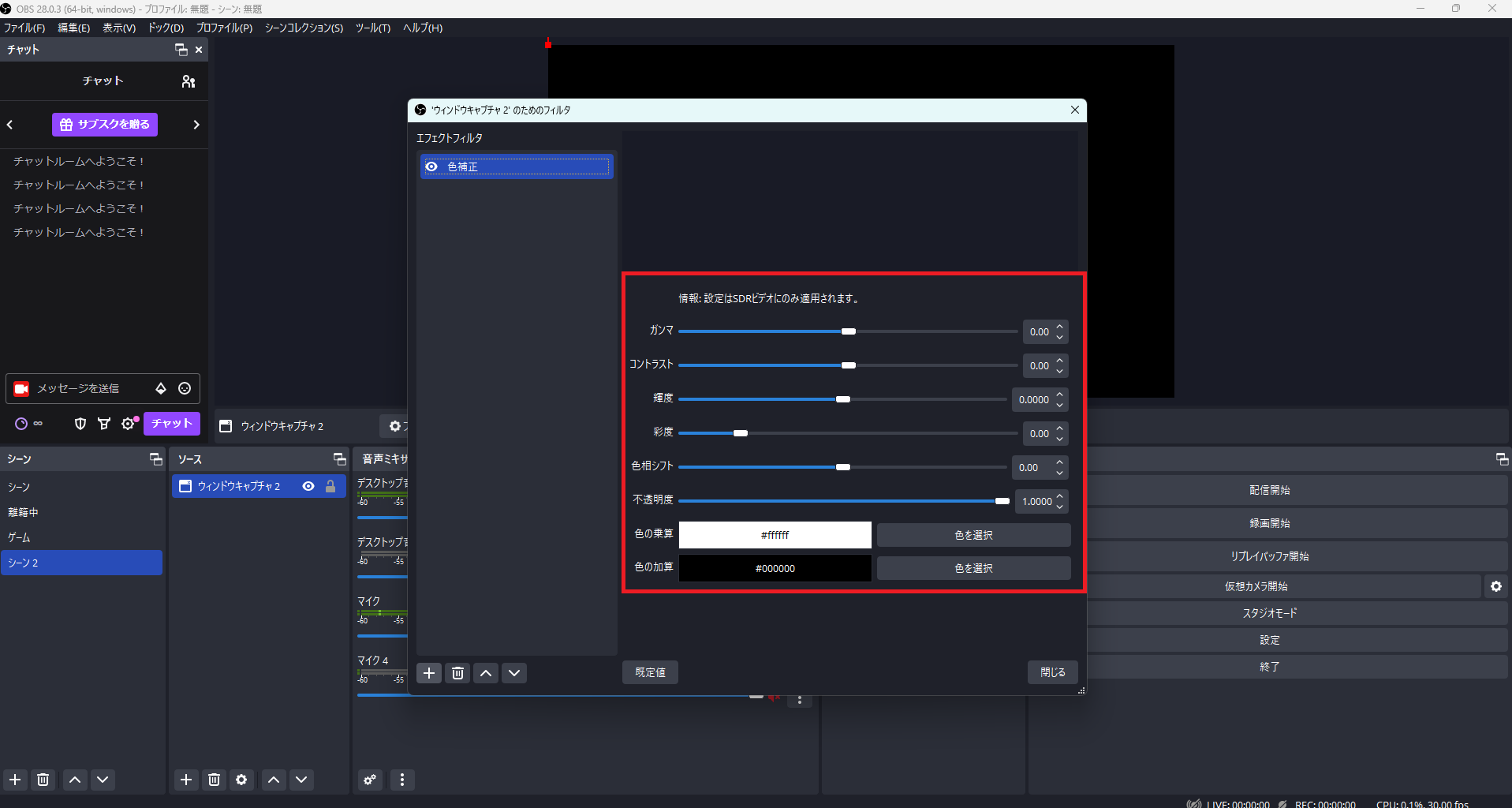
Task: Toggle lock on ウィンドウキャプチャ 2 source
Action: click(x=330, y=486)
